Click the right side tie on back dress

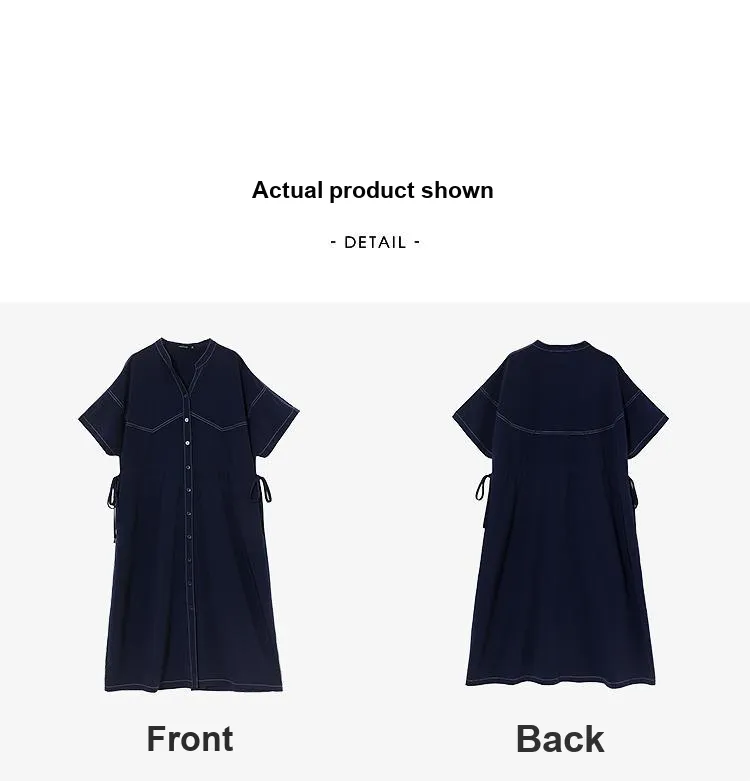(x=633, y=492)
